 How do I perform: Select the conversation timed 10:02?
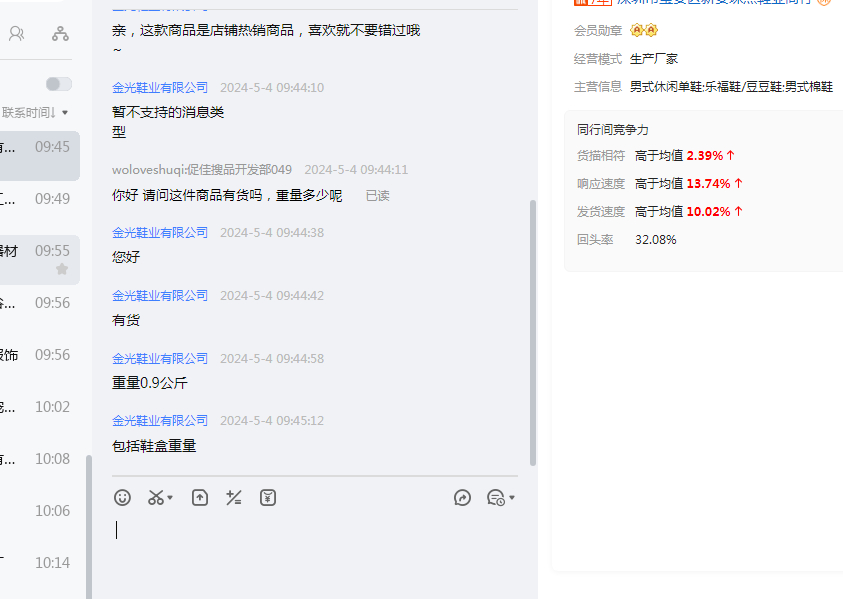coord(40,416)
